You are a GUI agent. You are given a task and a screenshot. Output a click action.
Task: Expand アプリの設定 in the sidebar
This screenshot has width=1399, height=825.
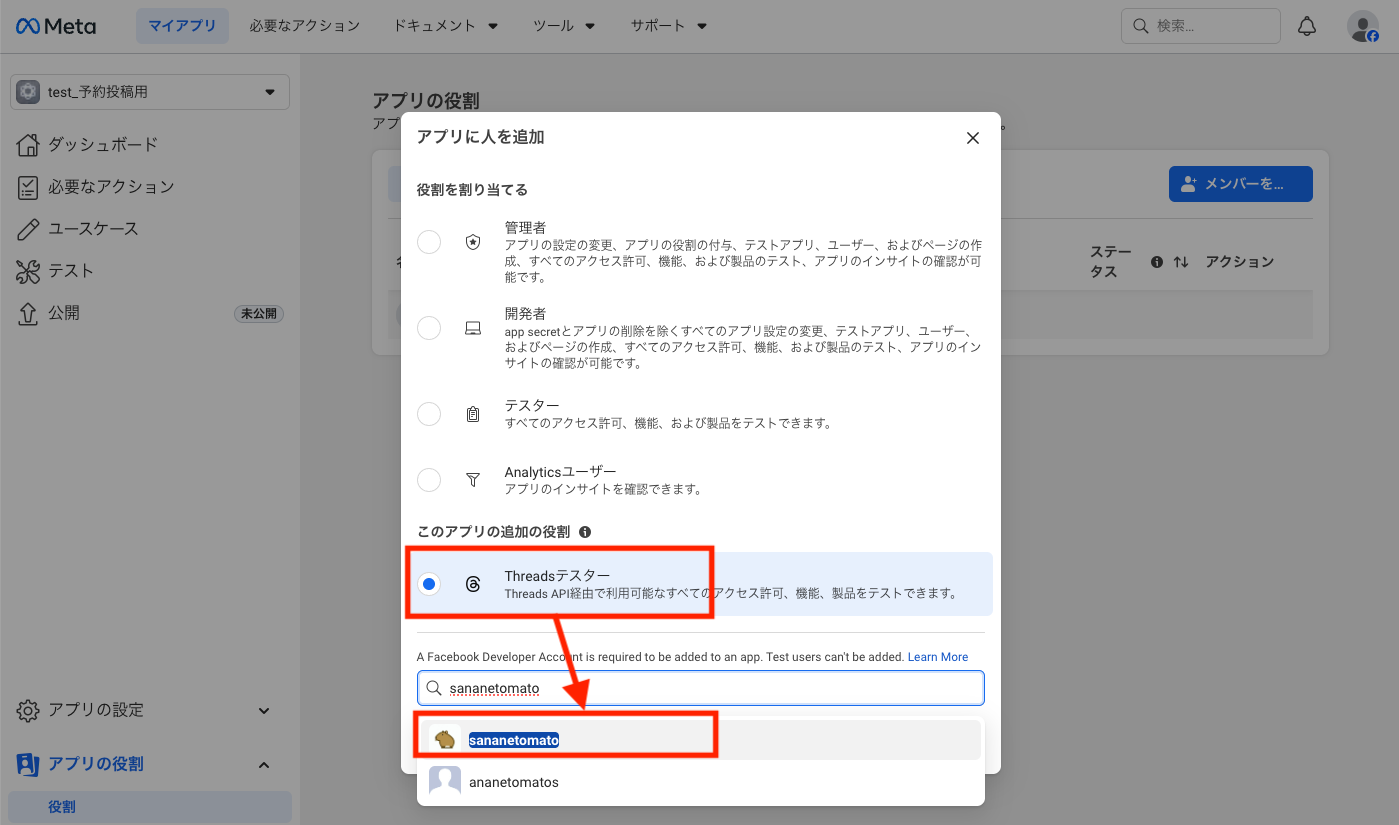(145, 710)
